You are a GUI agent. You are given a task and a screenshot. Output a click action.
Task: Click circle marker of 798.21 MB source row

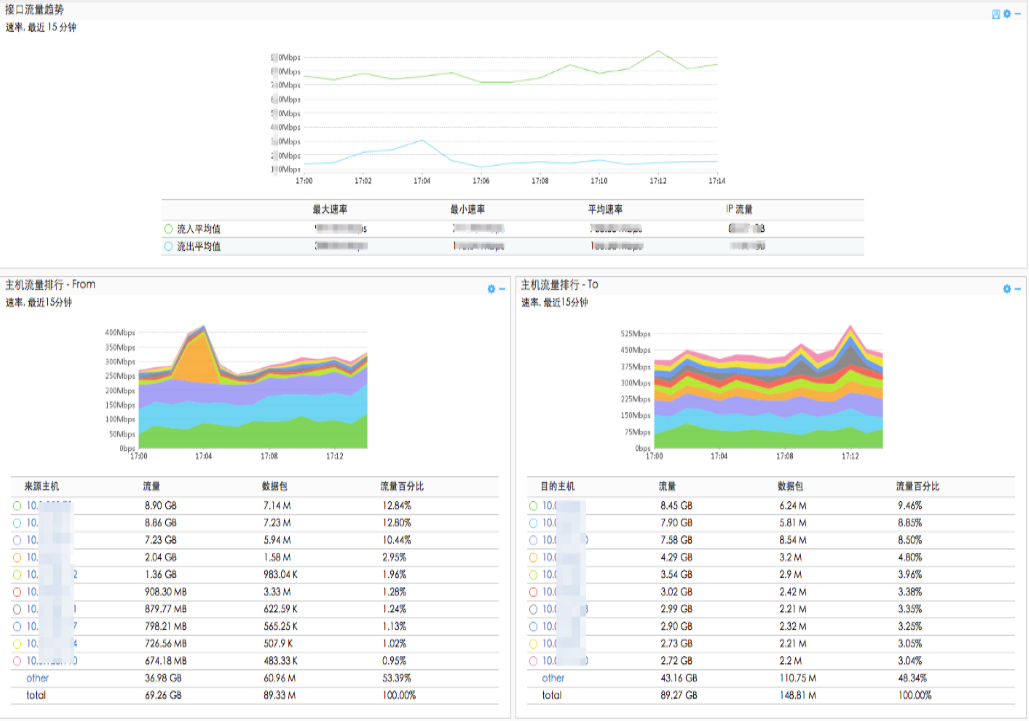(x=17, y=627)
